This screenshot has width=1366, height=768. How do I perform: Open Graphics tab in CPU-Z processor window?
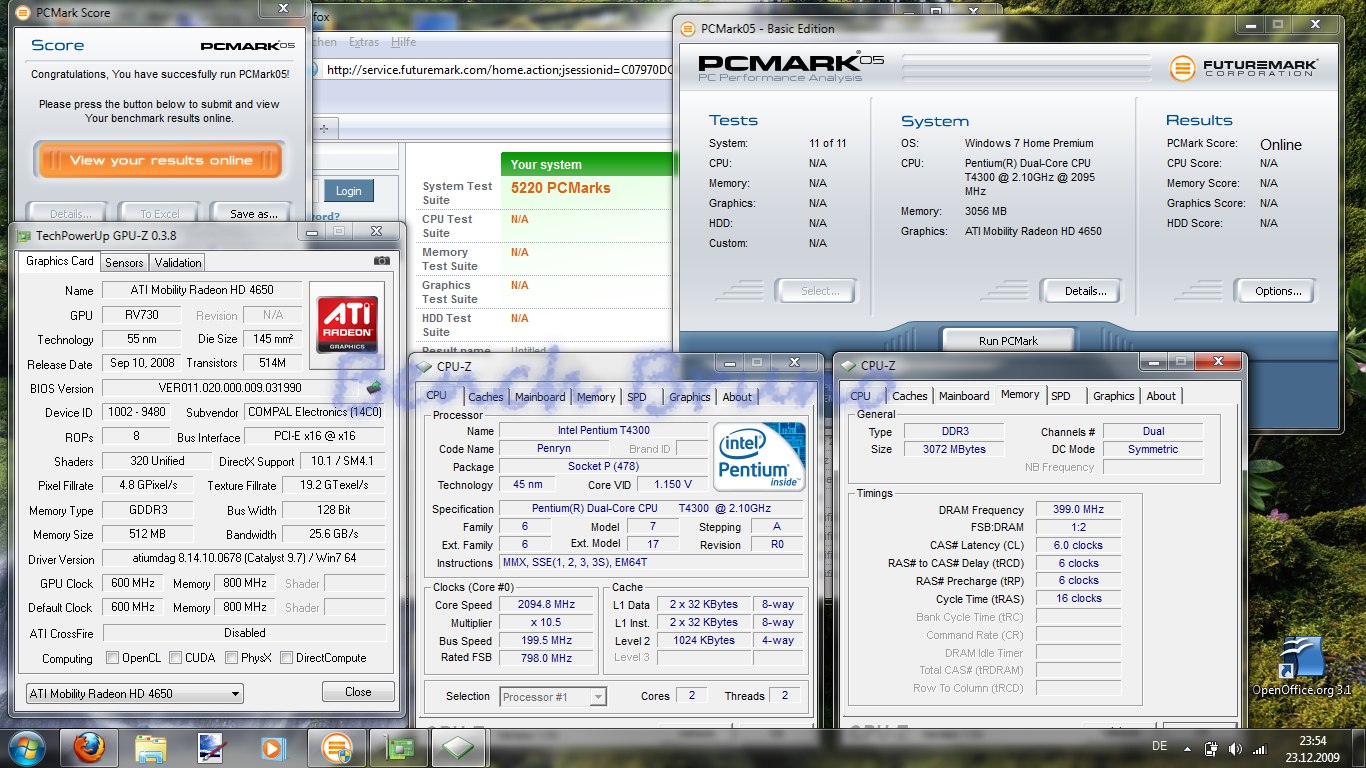pos(689,397)
